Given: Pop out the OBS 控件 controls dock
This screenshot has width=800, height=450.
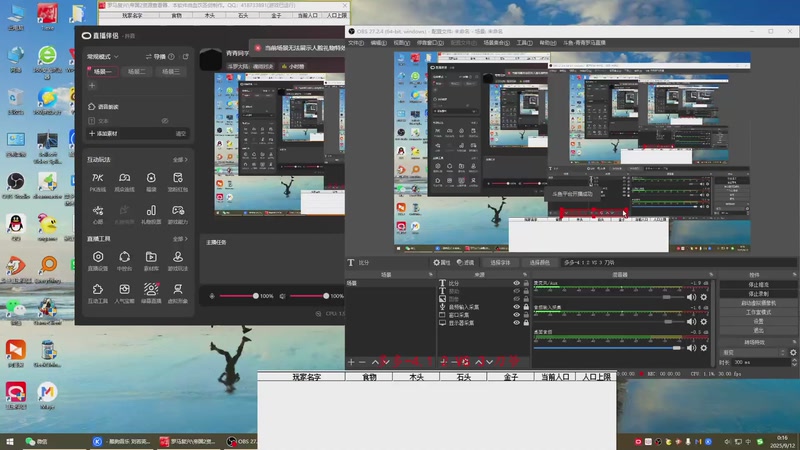Looking at the screenshot, I should [x=794, y=274].
